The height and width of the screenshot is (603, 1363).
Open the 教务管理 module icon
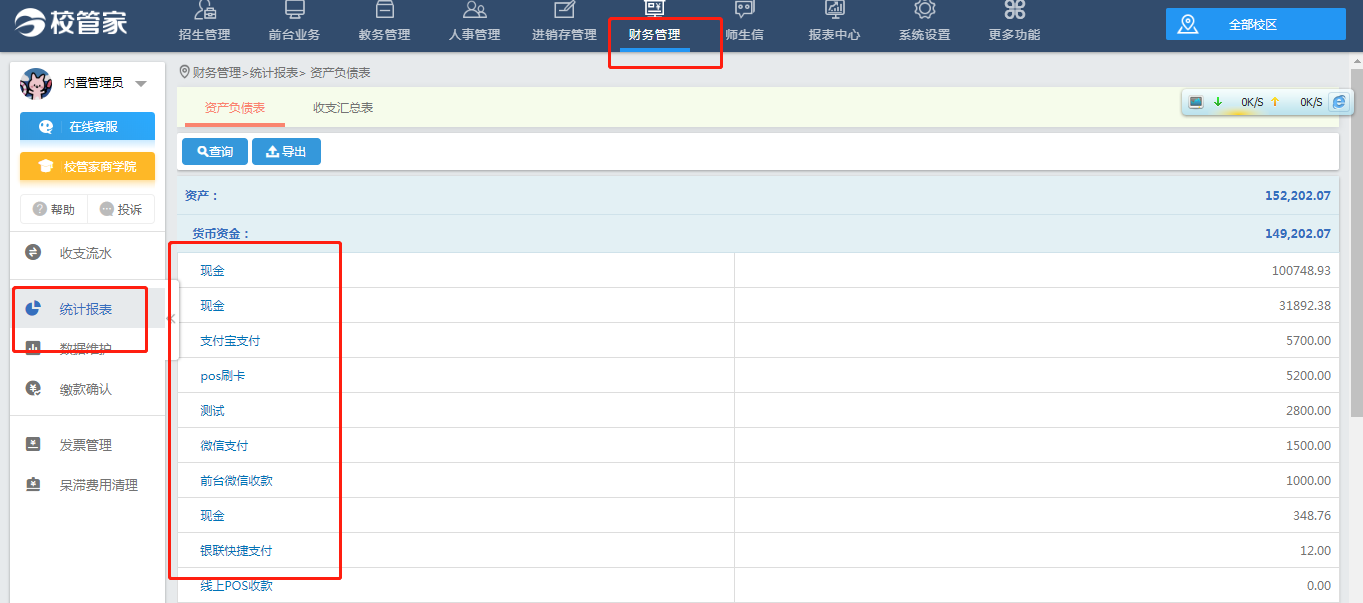(x=384, y=10)
